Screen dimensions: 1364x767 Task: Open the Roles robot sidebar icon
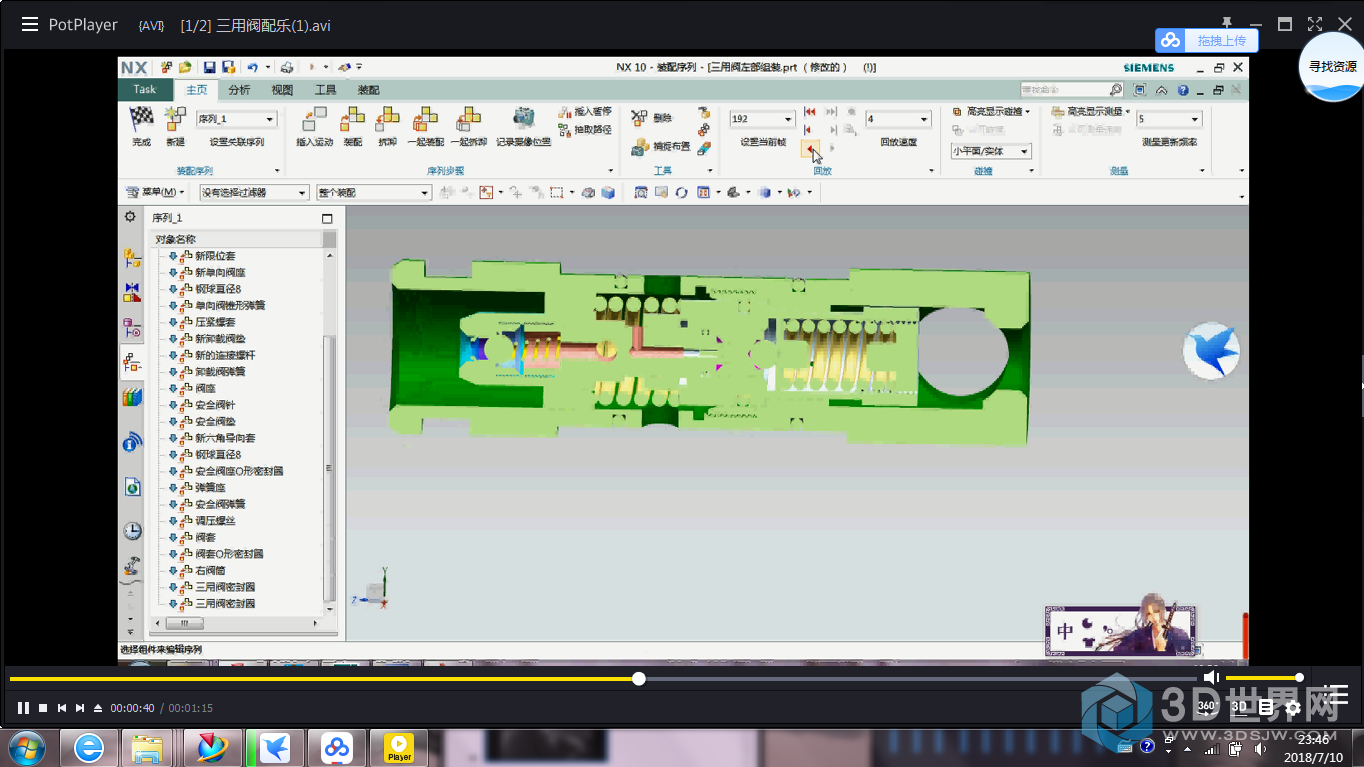pos(132,567)
